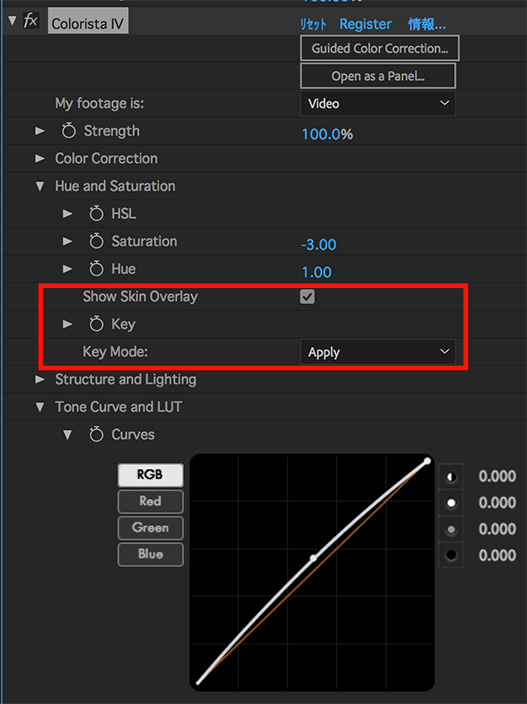Click Open as a Panel button

point(378,76)
